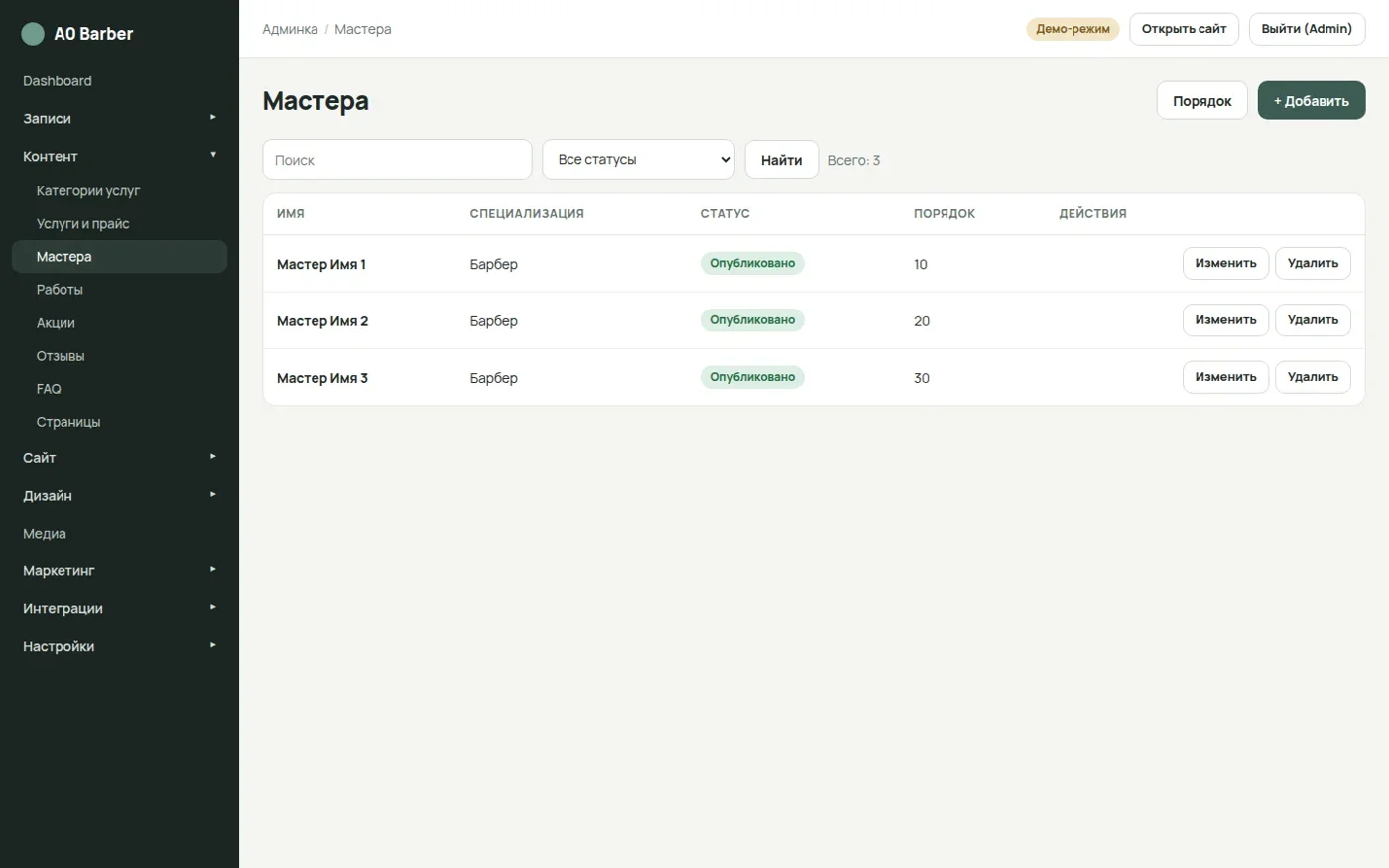Click the СПЕЦИАЛИЗАЦИЯ column header
The image size is (1389, 868).
coord(527,213)
